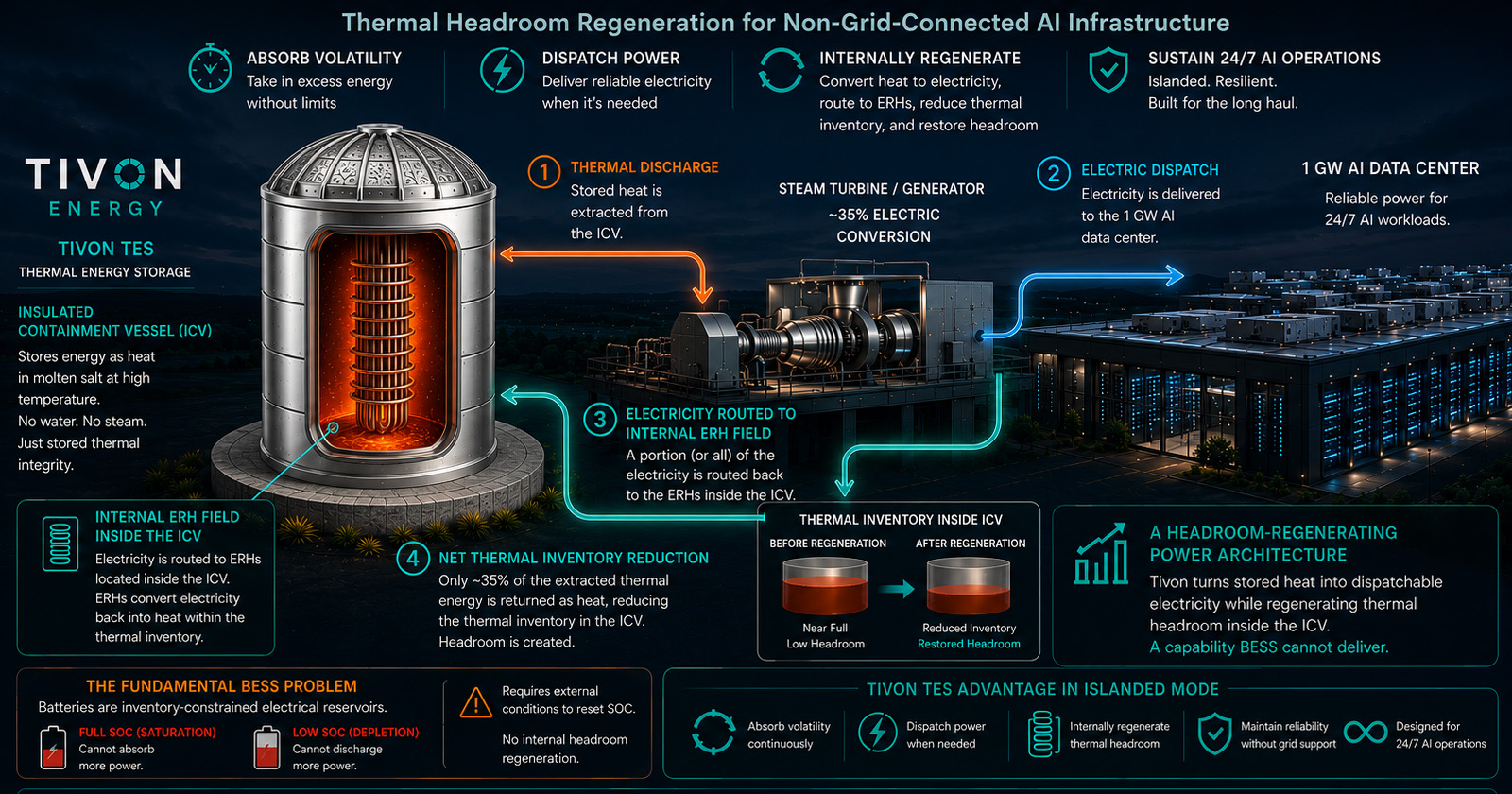1512x794 pixels.
Task: Click the main title Thermal Headroom Regeneration
Action: point(785,22)
